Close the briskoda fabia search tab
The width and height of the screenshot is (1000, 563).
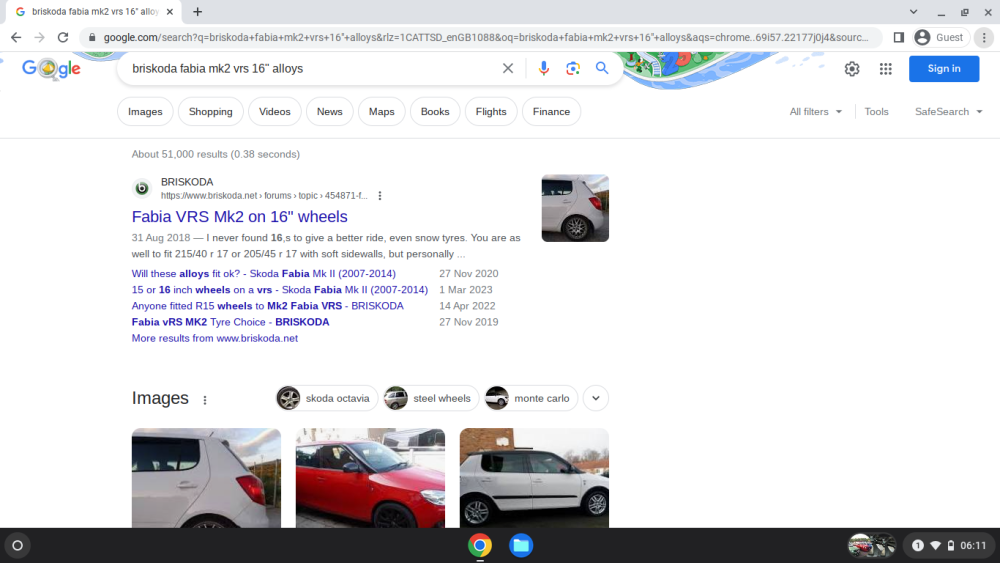[170, 11]
